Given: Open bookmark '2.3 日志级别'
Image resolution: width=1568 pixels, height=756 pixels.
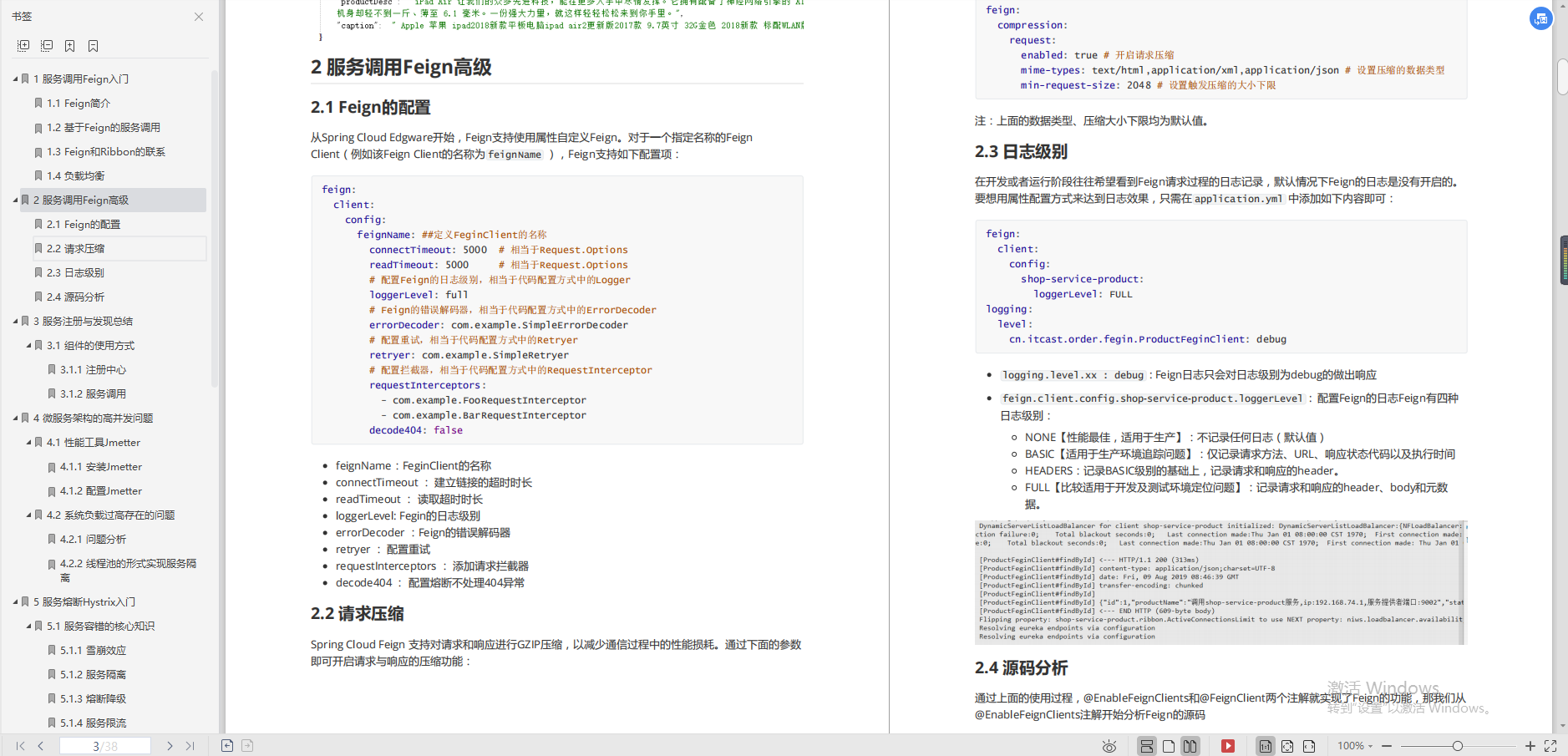Looking at the screenshot, I should pos(76,272).
